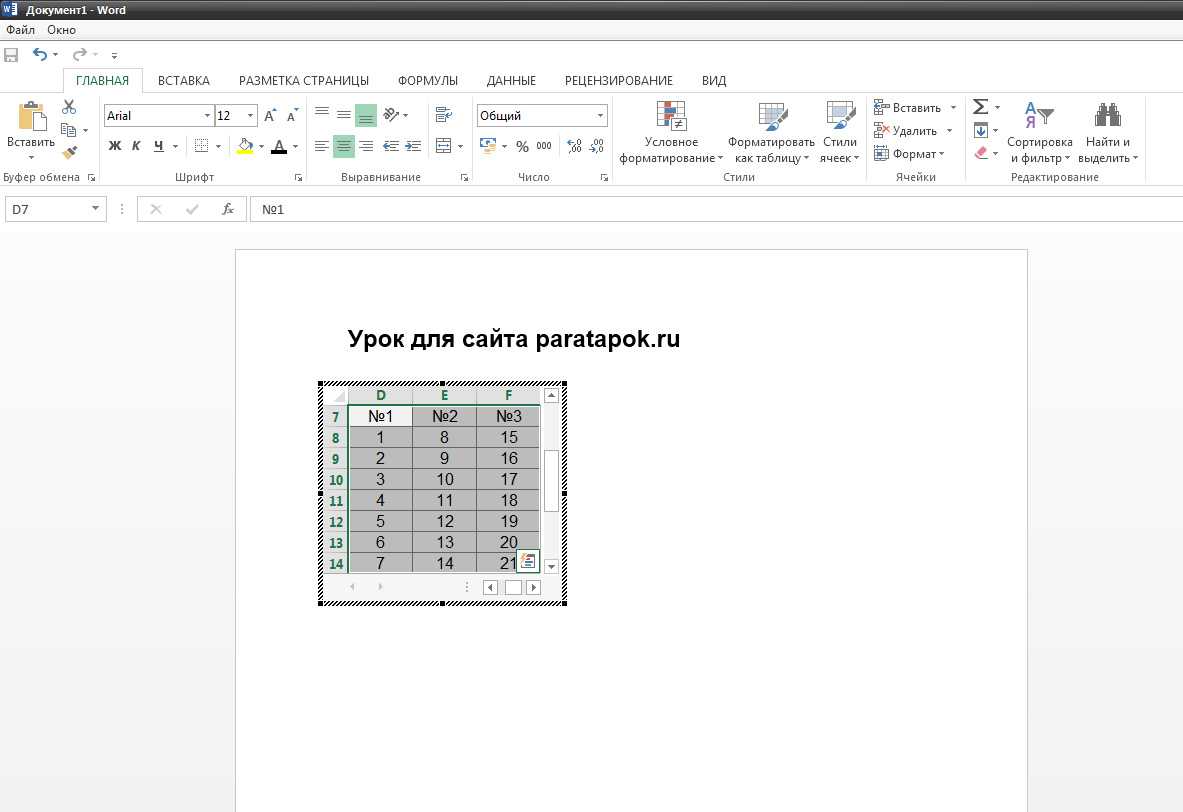Open the Общий number format dropdown
The width and height of the screenshot is (1183, 812).
coord(601,115)
